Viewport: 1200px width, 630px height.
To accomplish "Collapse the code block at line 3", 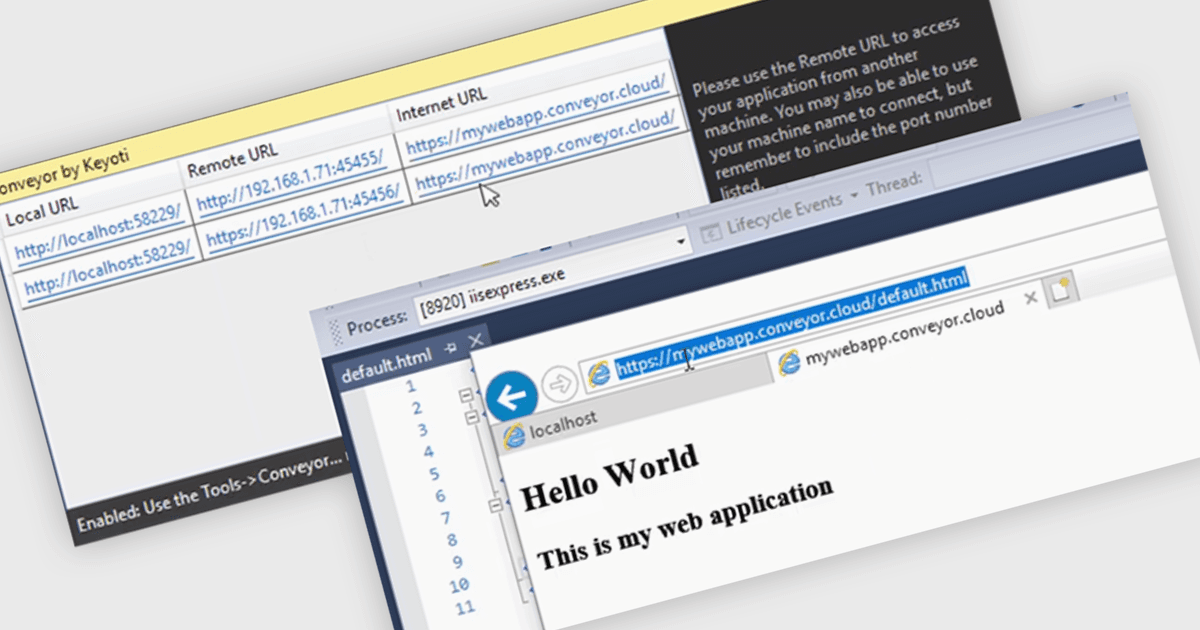I will click(x=473, y=418).
